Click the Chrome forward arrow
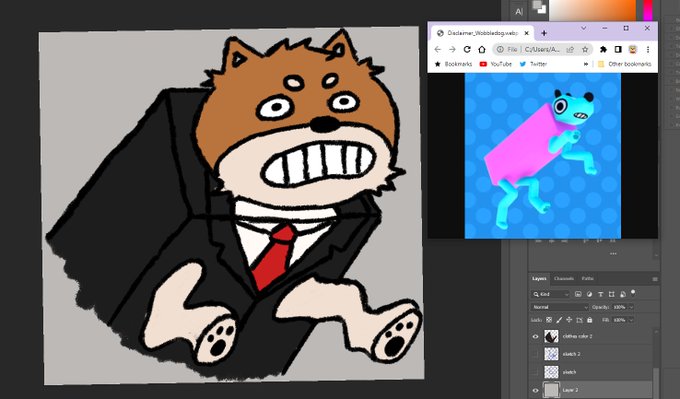 point(452,49)
